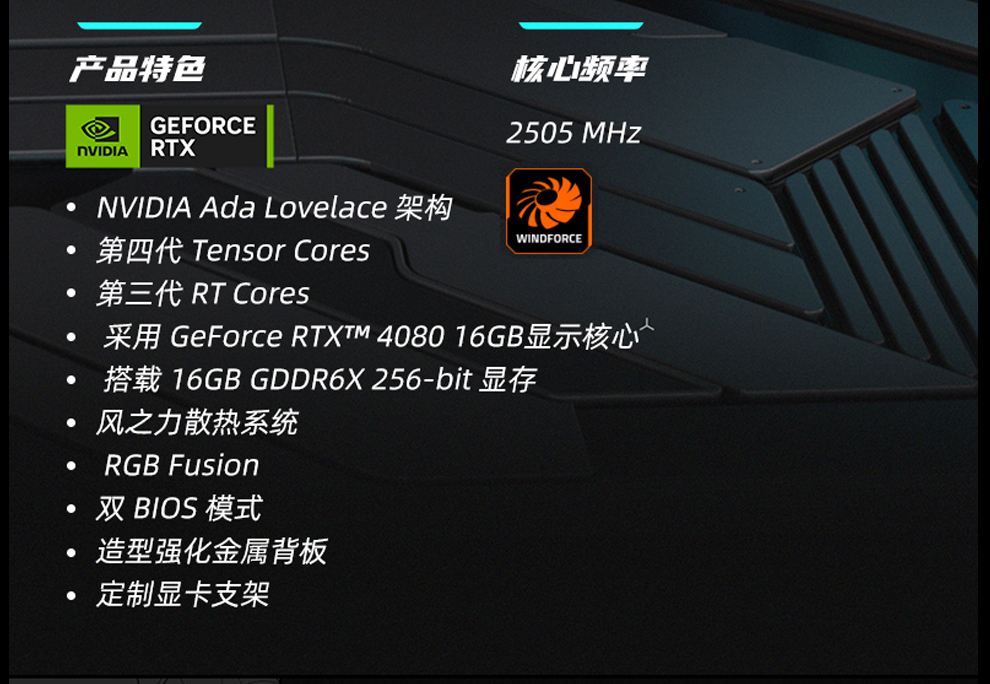Click 造型强化金属背板 feature text
The image size is (990, 684).
click(212, 551)
